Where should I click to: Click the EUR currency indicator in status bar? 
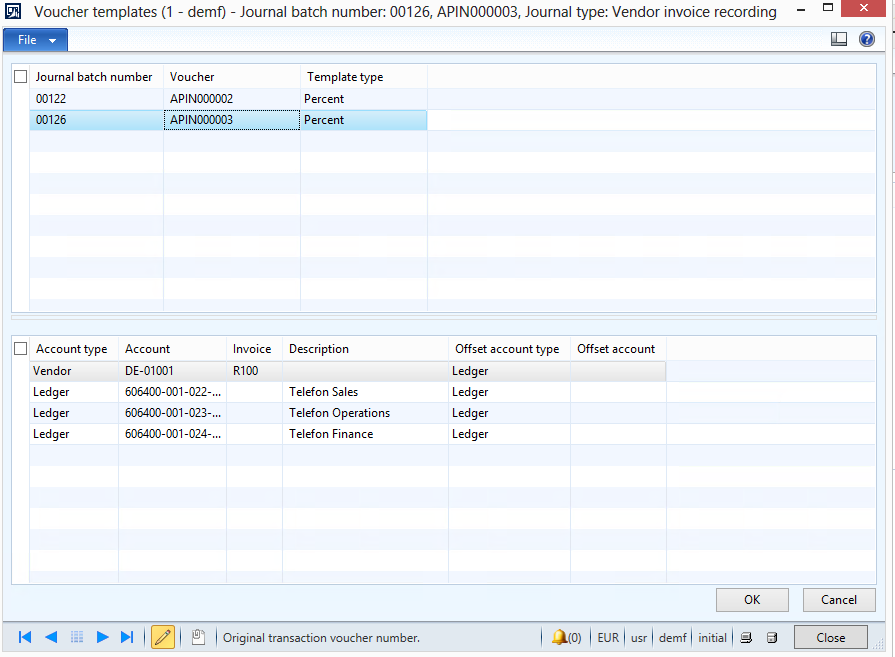607,637
